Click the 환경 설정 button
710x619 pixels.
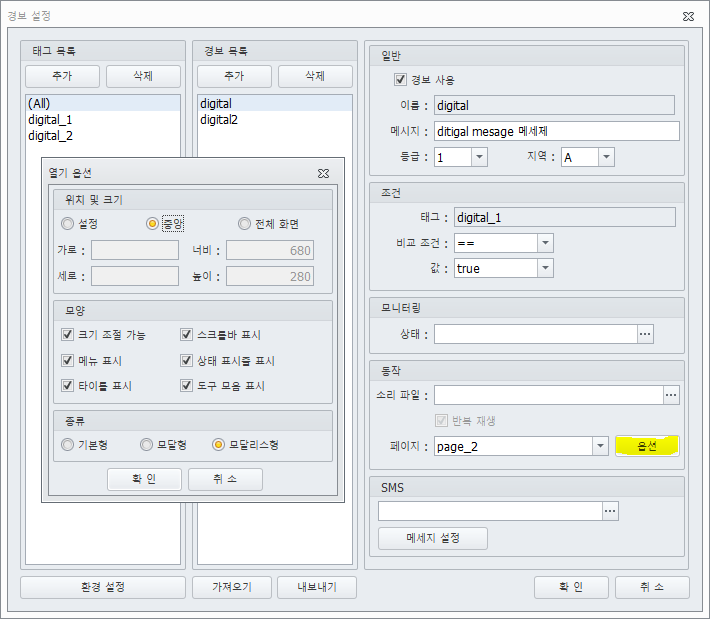103,587
